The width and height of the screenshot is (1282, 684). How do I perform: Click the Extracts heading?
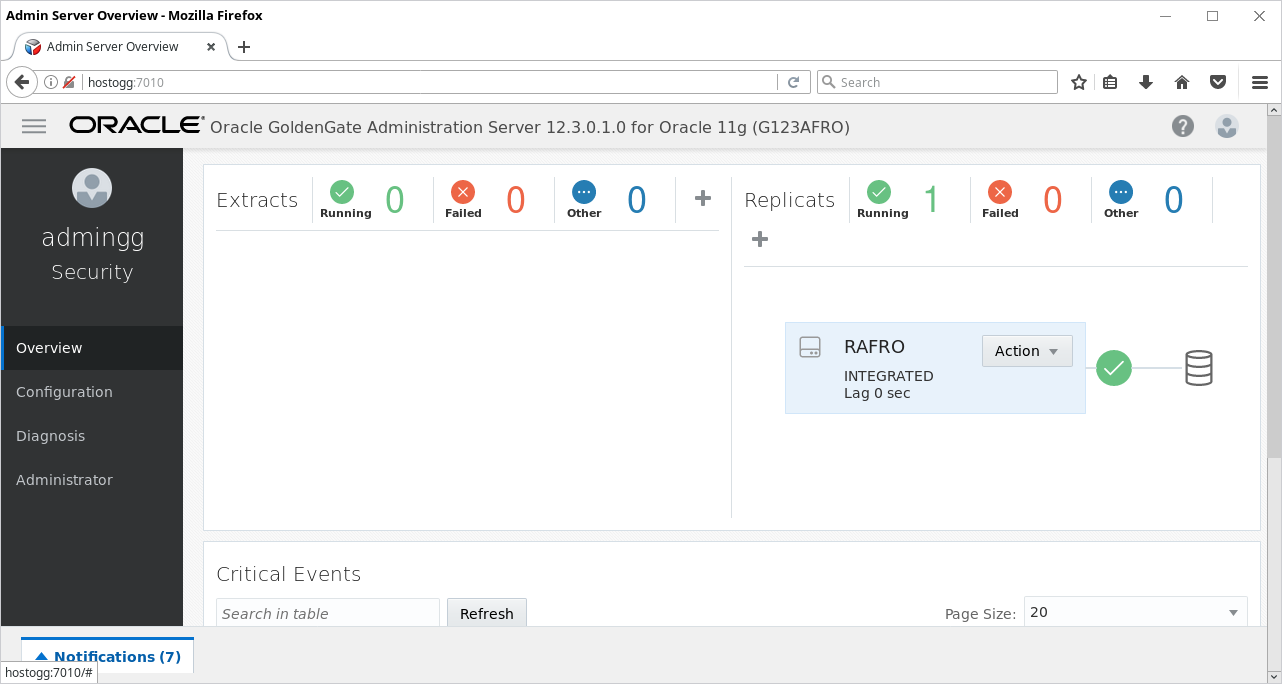point(257,200)
